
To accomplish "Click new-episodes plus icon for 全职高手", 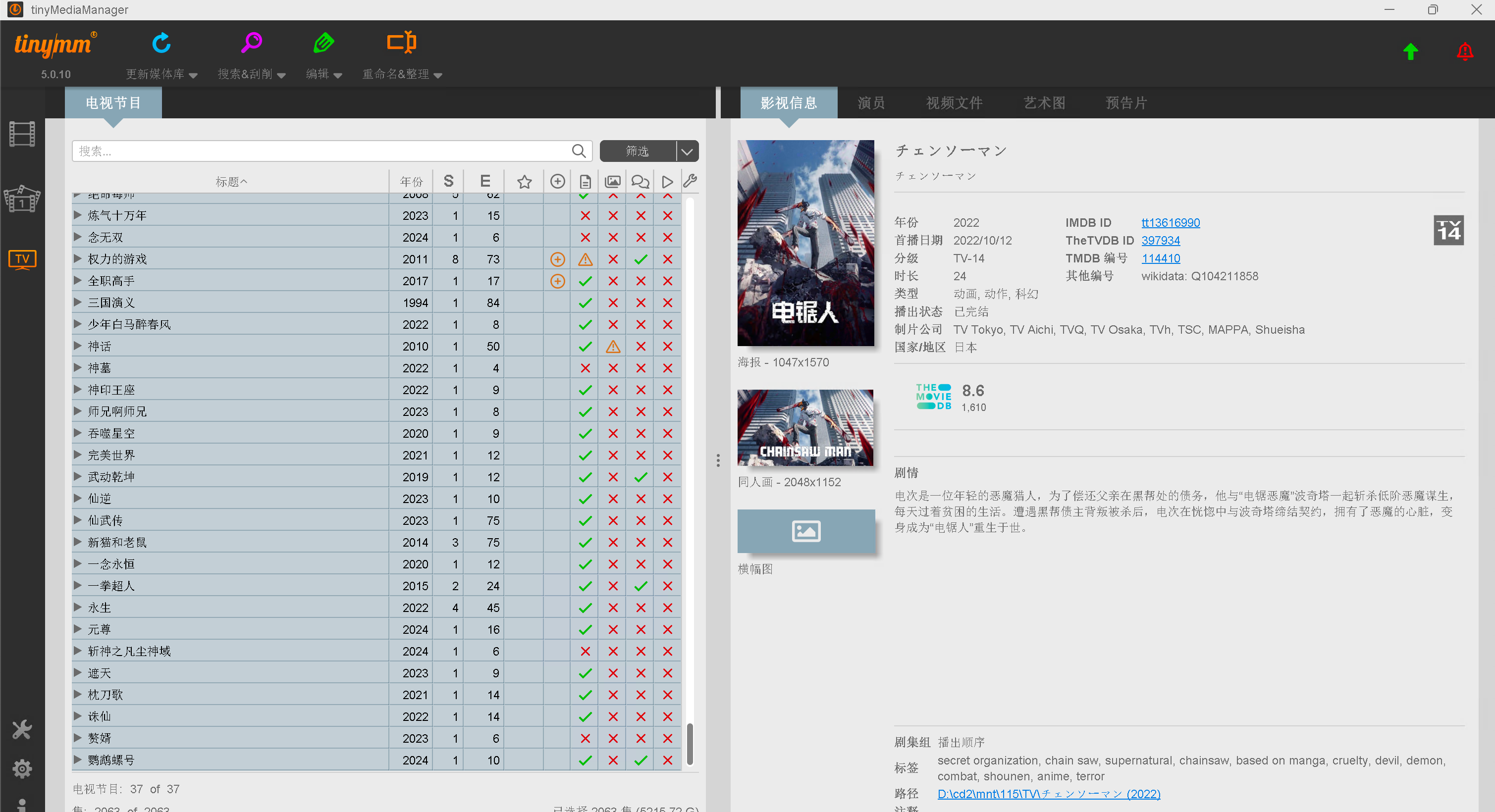I will pos(557,281).
